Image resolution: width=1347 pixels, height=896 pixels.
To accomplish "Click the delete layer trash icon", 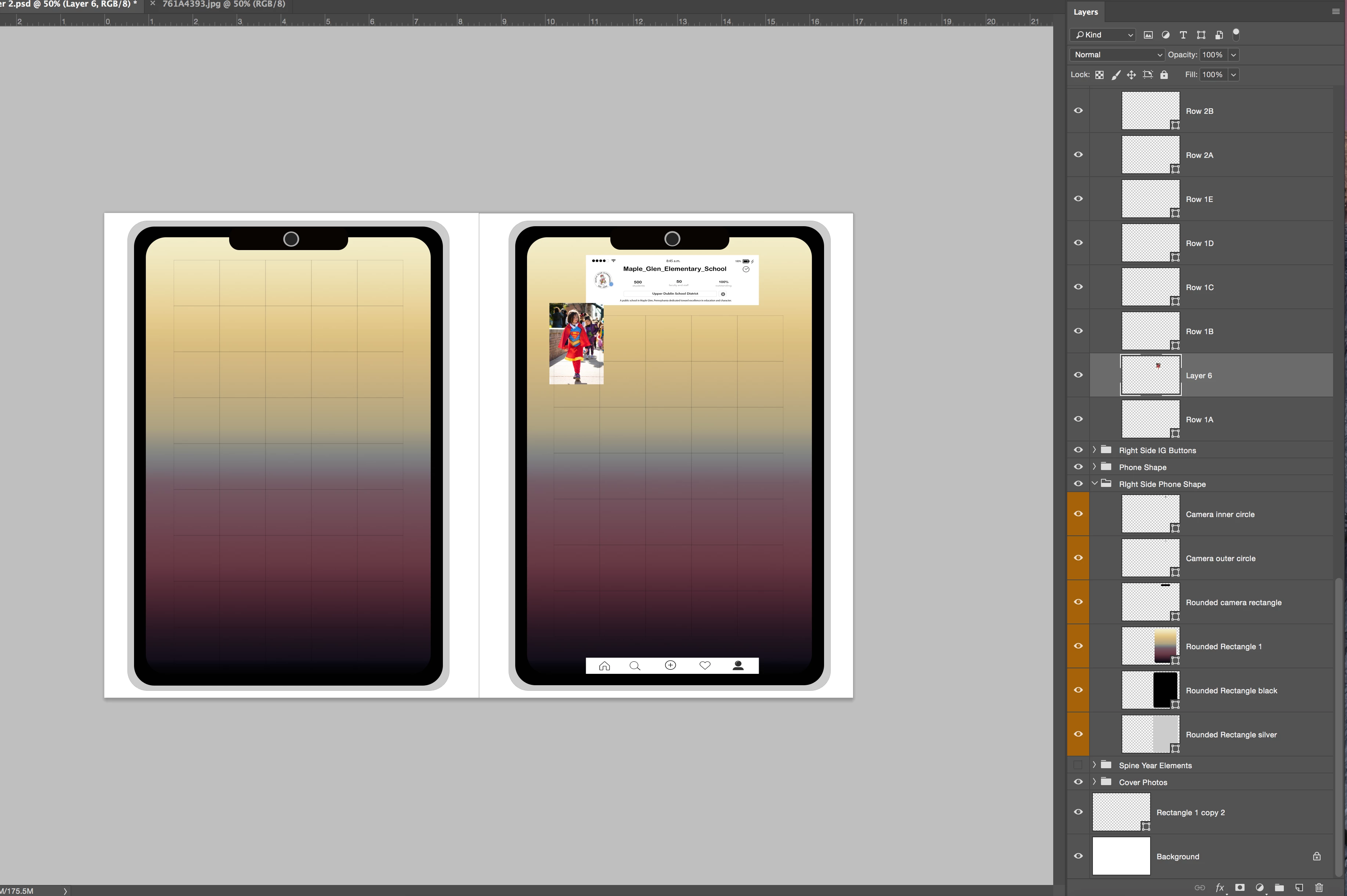I will [x=1318, y=888].
